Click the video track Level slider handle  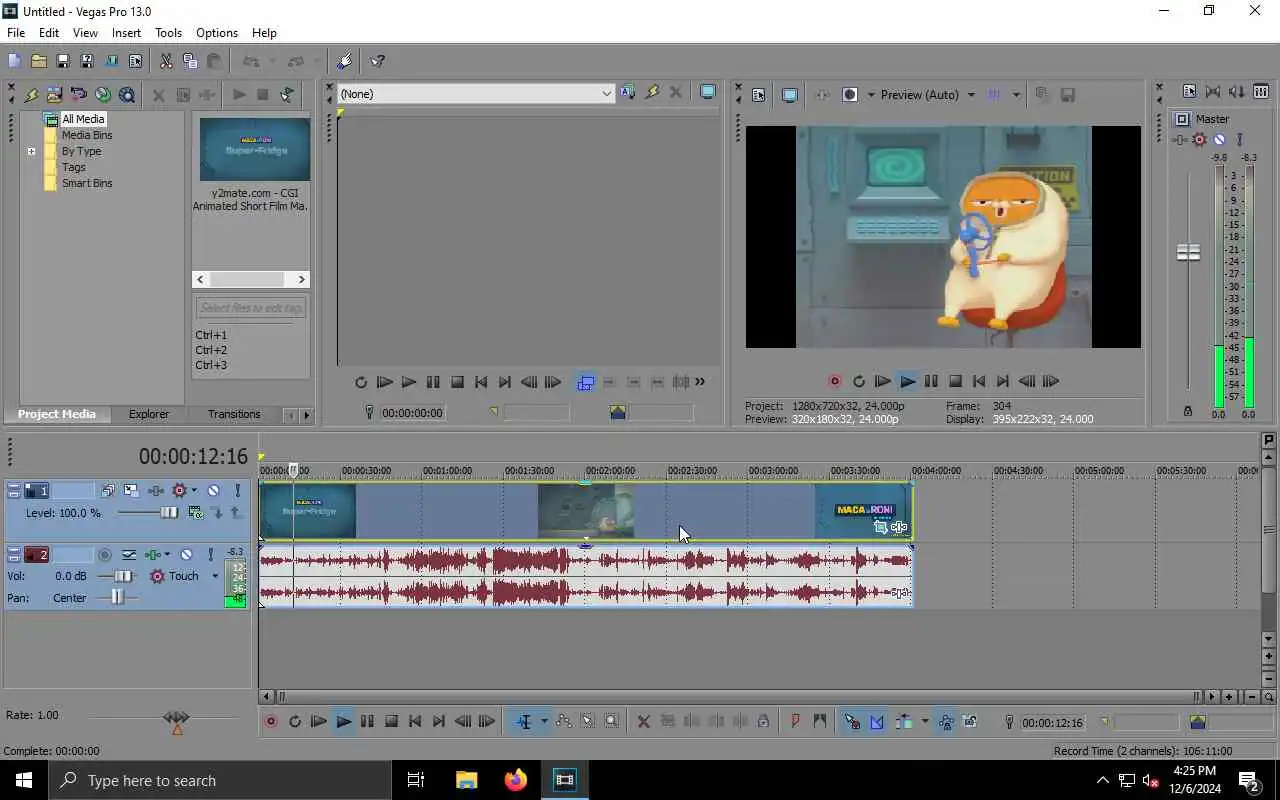169,513
